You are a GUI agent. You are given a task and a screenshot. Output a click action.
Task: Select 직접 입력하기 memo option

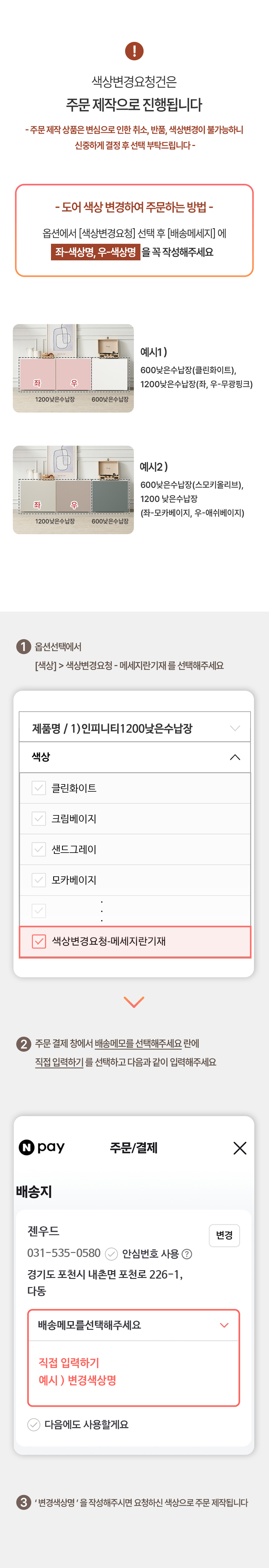(69, 1362)
